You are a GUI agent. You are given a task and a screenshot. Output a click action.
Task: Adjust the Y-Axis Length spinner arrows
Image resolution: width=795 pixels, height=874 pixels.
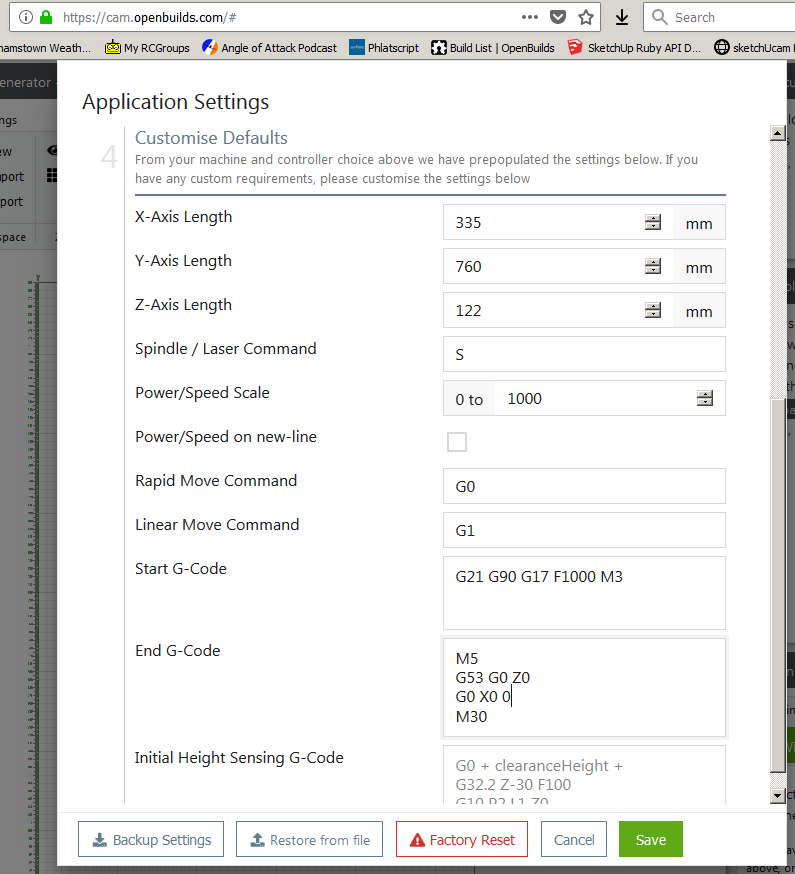(653, 266)
